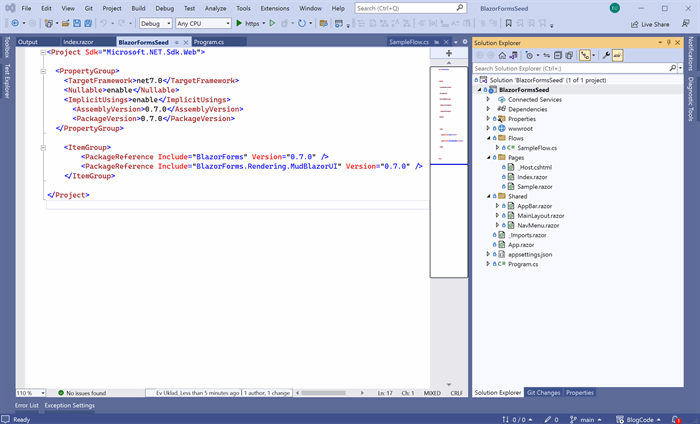Open Solution Explorer properties wrench icon
700x424 pixels.
click(x=606, y=55)
